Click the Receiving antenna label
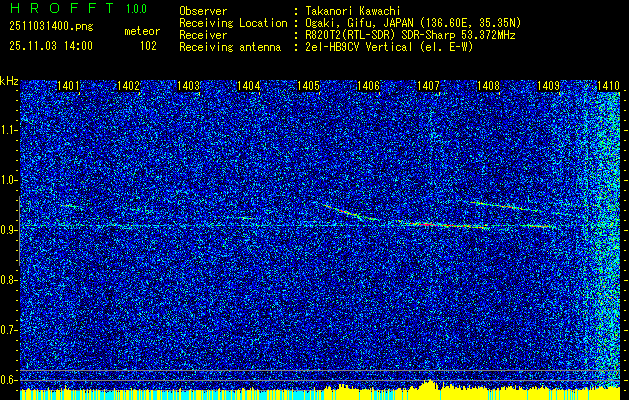 click(x=230, y=47)
